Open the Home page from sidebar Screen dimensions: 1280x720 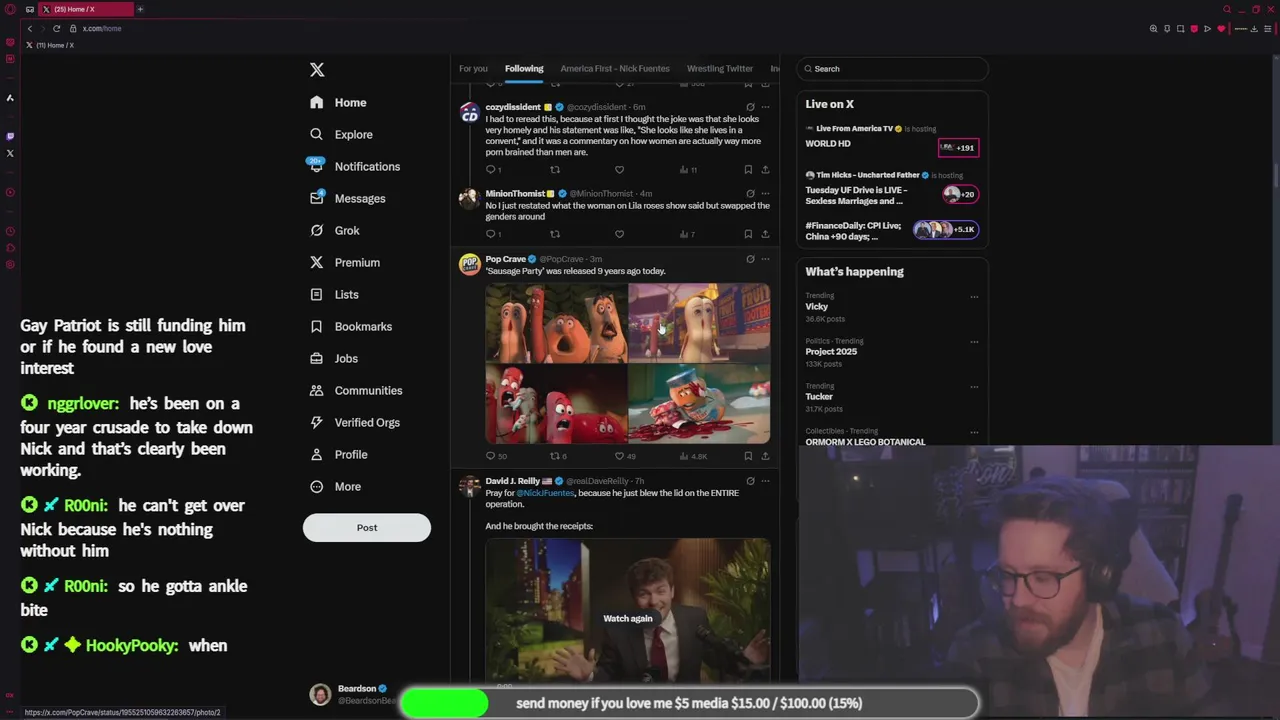[338, 102]
